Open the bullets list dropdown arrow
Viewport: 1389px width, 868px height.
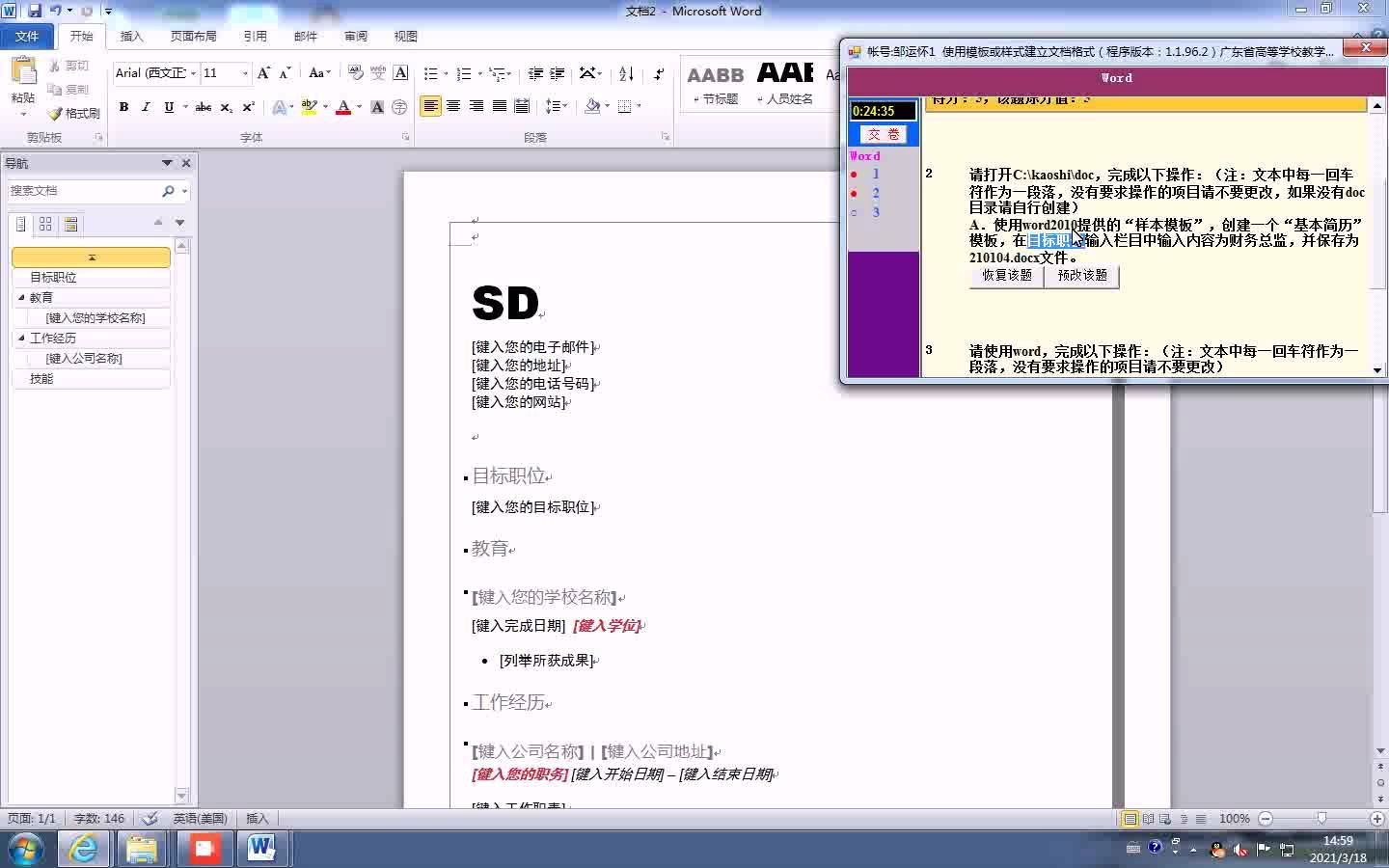click(446, 73)
